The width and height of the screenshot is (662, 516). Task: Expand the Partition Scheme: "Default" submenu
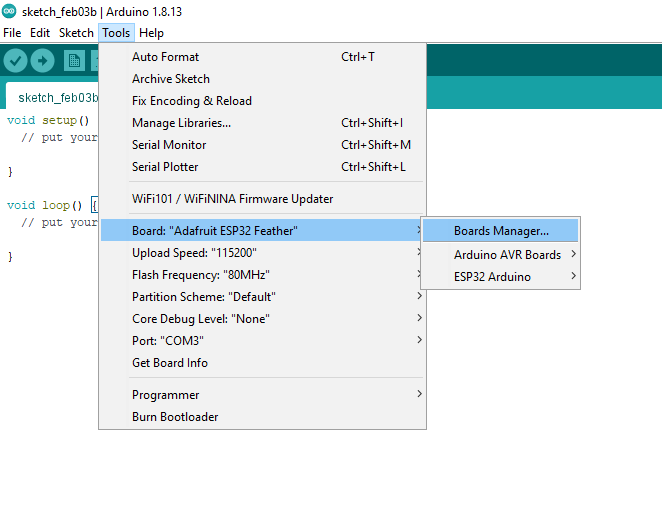[x=262, y=297]
